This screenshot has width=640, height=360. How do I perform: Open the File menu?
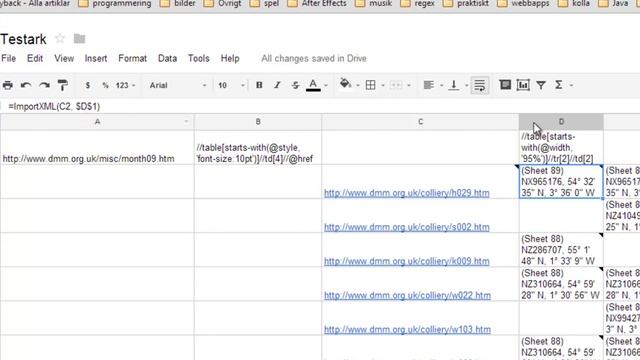tap(9, 58)
